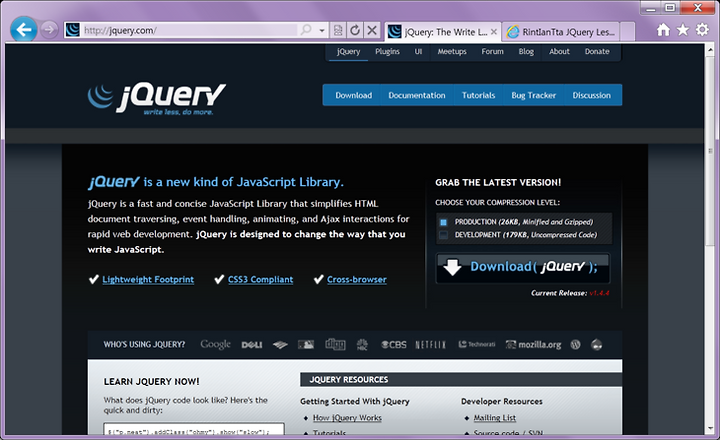
Task: Open the Mailing List link
Action: pyautogui.click(x=495, y=418)
